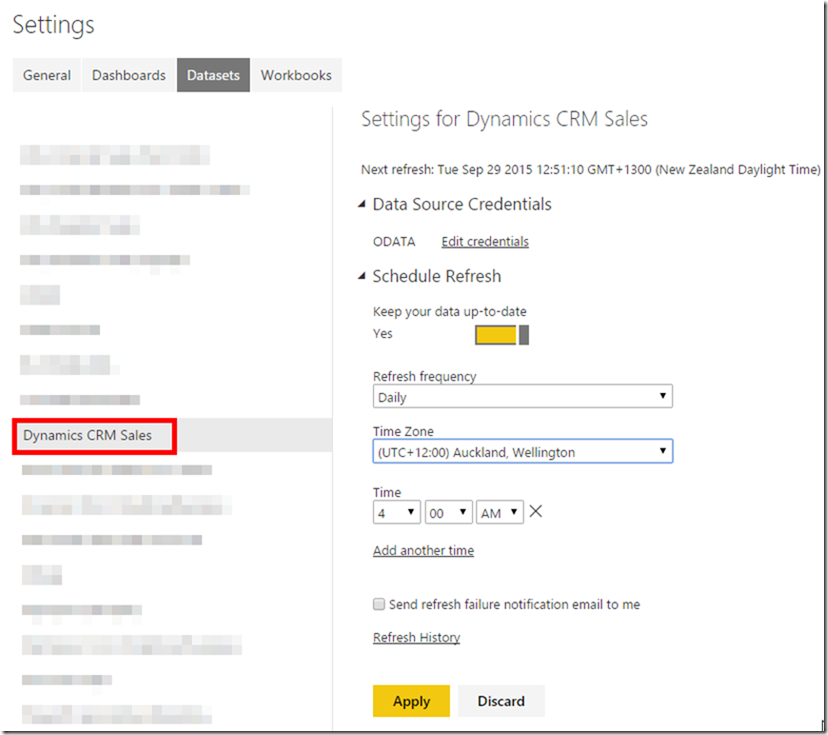Screen dimensions: 828x735
Task: Collapse the Schedule Refresh section
Action: point(362,276)
